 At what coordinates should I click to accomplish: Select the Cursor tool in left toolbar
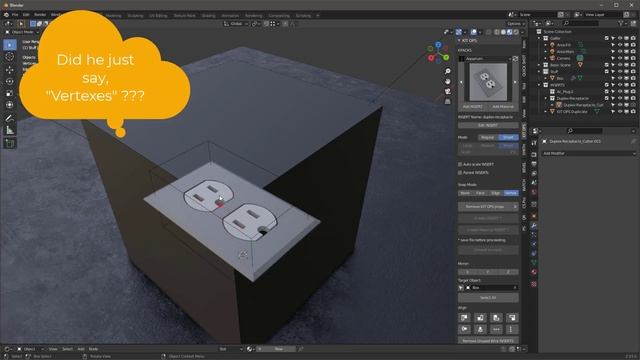pyautogui.click(x=10, y=57)
